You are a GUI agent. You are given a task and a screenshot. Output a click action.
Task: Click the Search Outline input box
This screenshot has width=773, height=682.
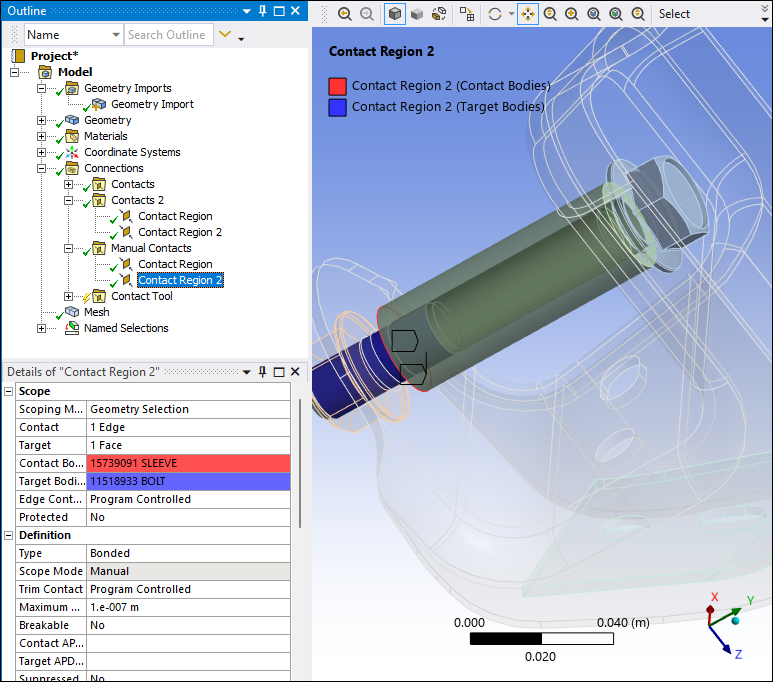(167, 35)
